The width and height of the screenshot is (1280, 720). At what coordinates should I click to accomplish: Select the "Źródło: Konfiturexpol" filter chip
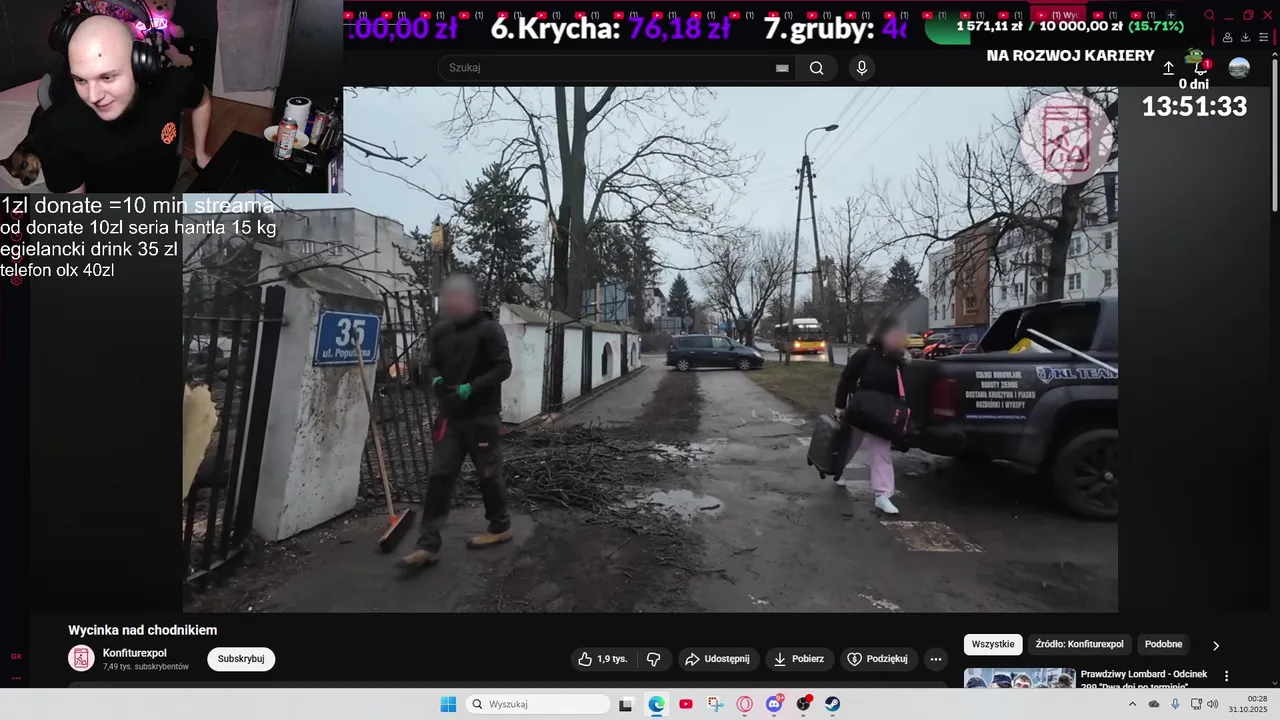point(1079,645)
